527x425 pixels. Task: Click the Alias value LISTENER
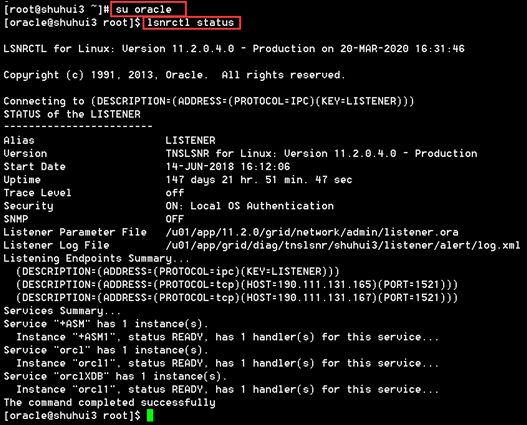[x=190, y=140]
